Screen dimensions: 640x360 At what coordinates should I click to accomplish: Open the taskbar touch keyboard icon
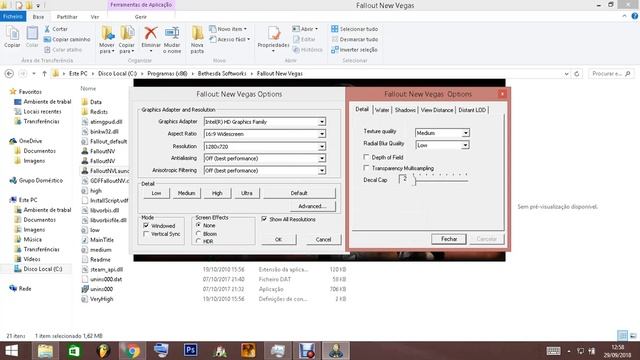[553, 351]
